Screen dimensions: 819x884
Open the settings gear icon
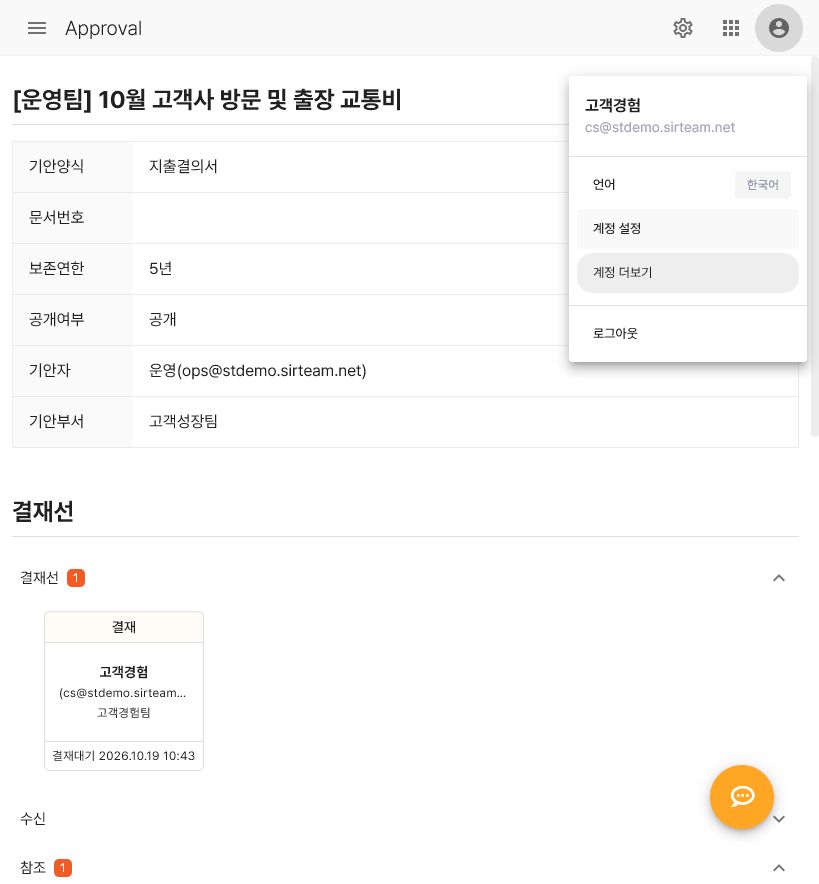click(683, 28)
